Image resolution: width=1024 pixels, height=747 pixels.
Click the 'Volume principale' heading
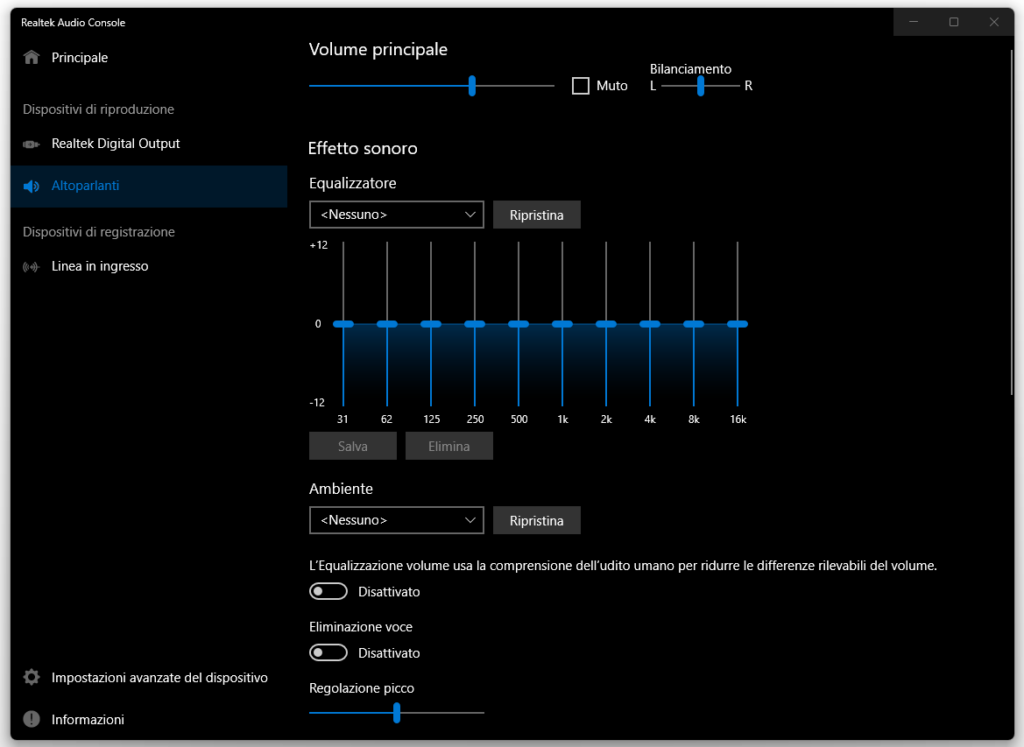(x=378, y=49)
